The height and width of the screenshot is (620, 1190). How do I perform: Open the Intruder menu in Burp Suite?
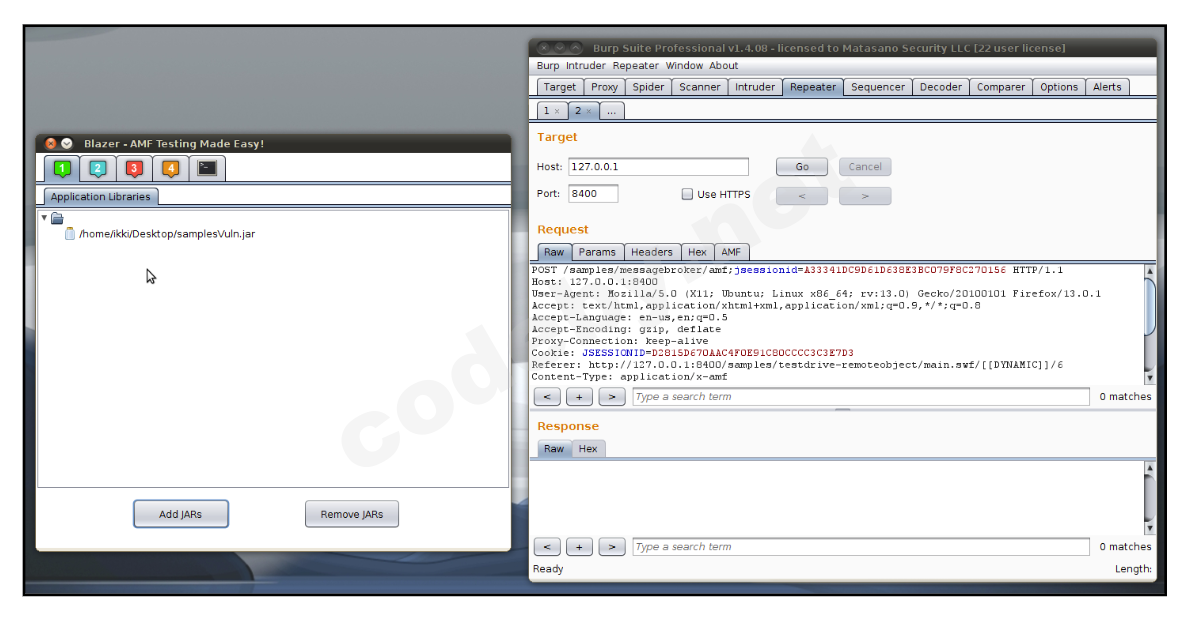(x=585, y=65)
